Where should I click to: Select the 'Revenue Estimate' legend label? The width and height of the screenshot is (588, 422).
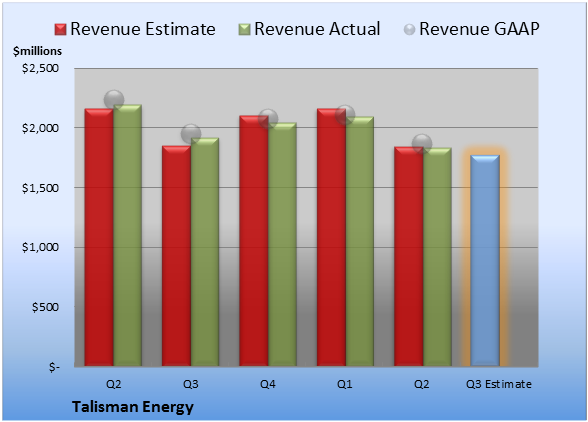coord(143,29)
